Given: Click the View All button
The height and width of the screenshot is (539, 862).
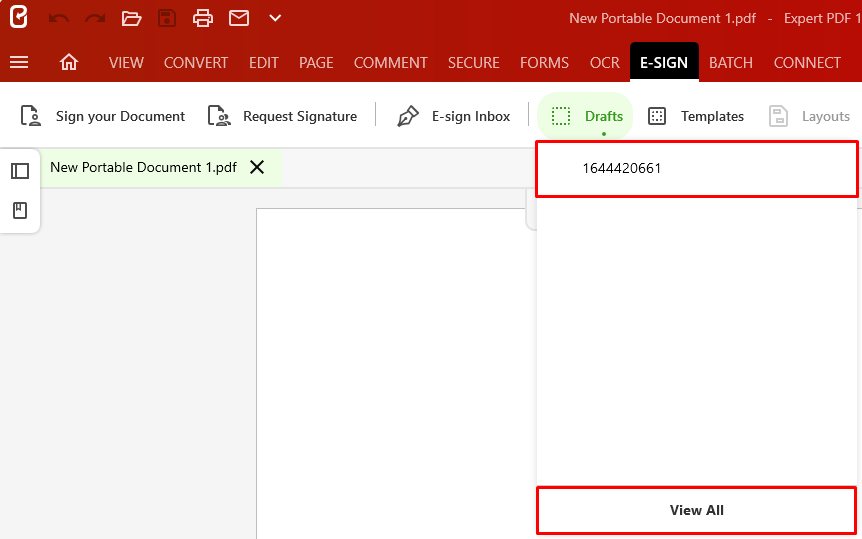Looking at the screenshot, I should 697,510.
